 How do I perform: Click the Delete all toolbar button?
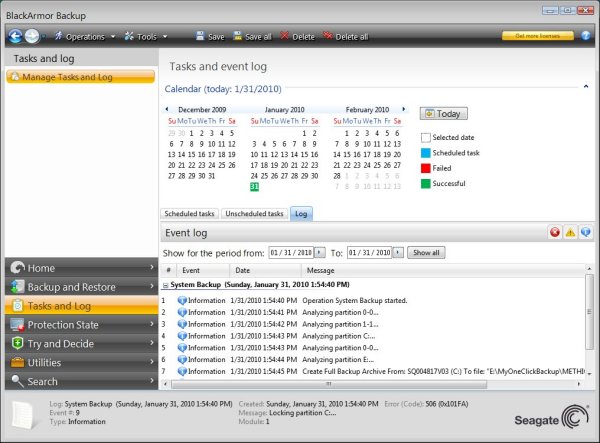(346, 37)
